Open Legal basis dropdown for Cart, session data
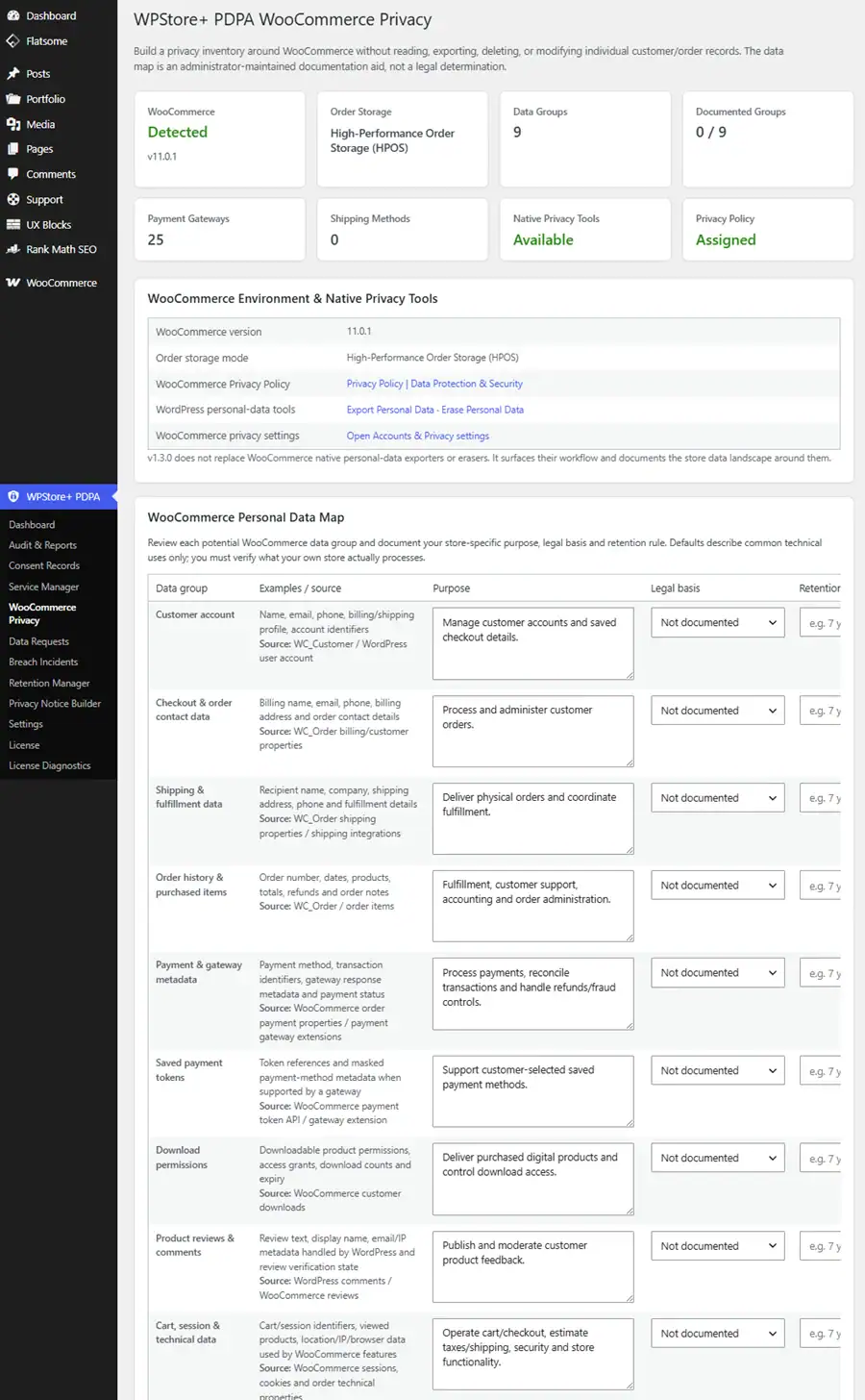 pyautogui.click(x=719, y=1334)
